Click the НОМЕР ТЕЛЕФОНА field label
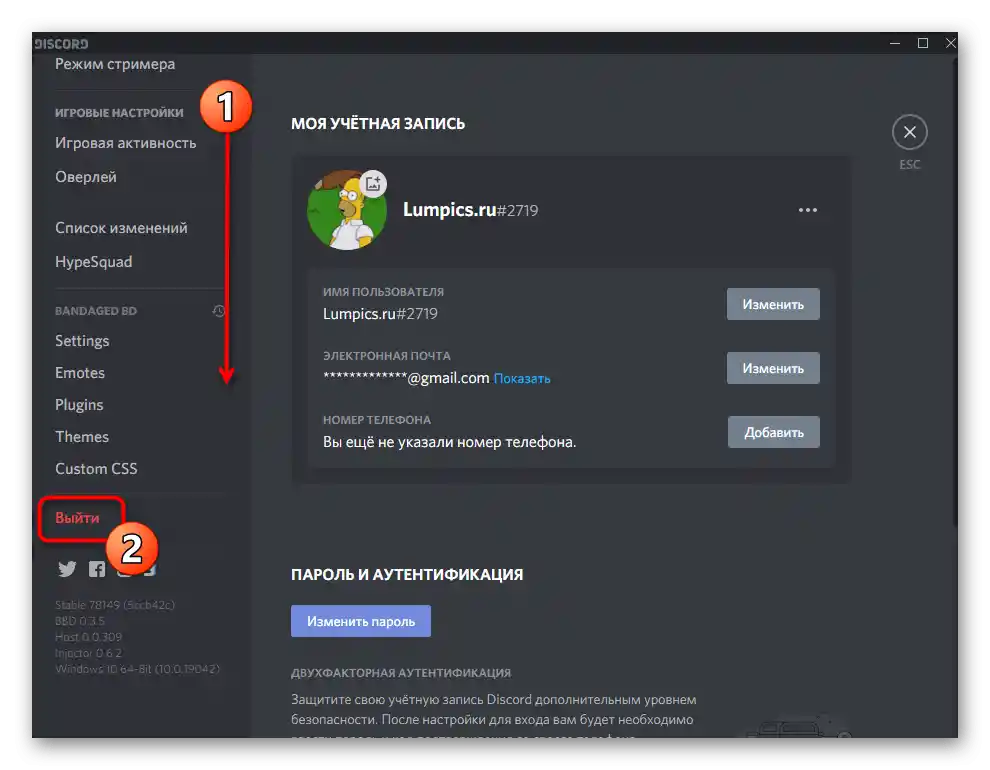Screen dimensions: 990x770 pyautogui.click(x=377, y=420)
